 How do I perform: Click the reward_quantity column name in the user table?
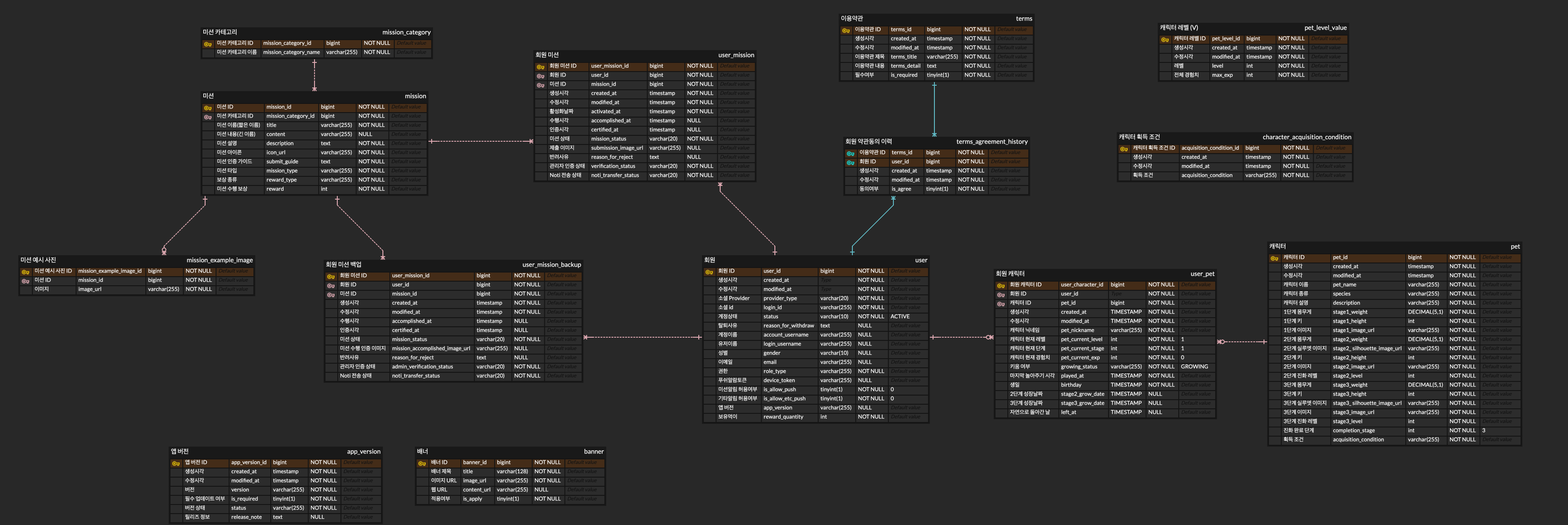(783, 417)
